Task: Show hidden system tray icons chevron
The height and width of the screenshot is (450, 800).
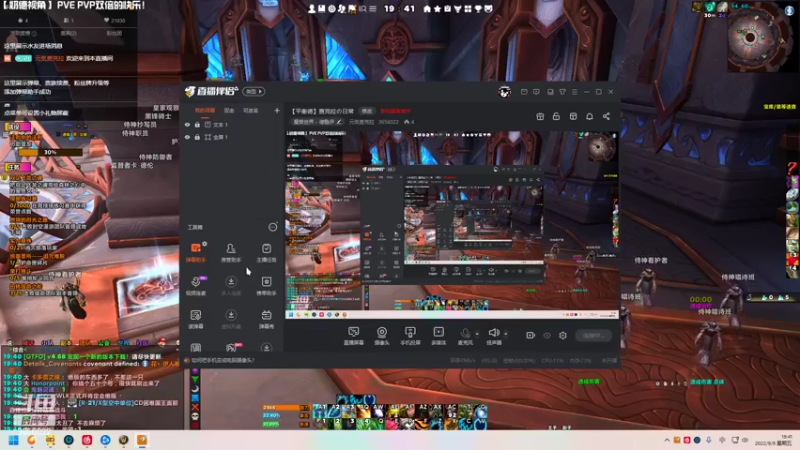Action: point(666,440)
